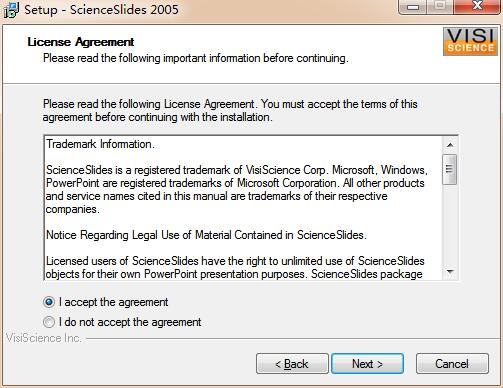
Task: Select "I do not accept the agreement" option
Action: click(x=49, y=322)
